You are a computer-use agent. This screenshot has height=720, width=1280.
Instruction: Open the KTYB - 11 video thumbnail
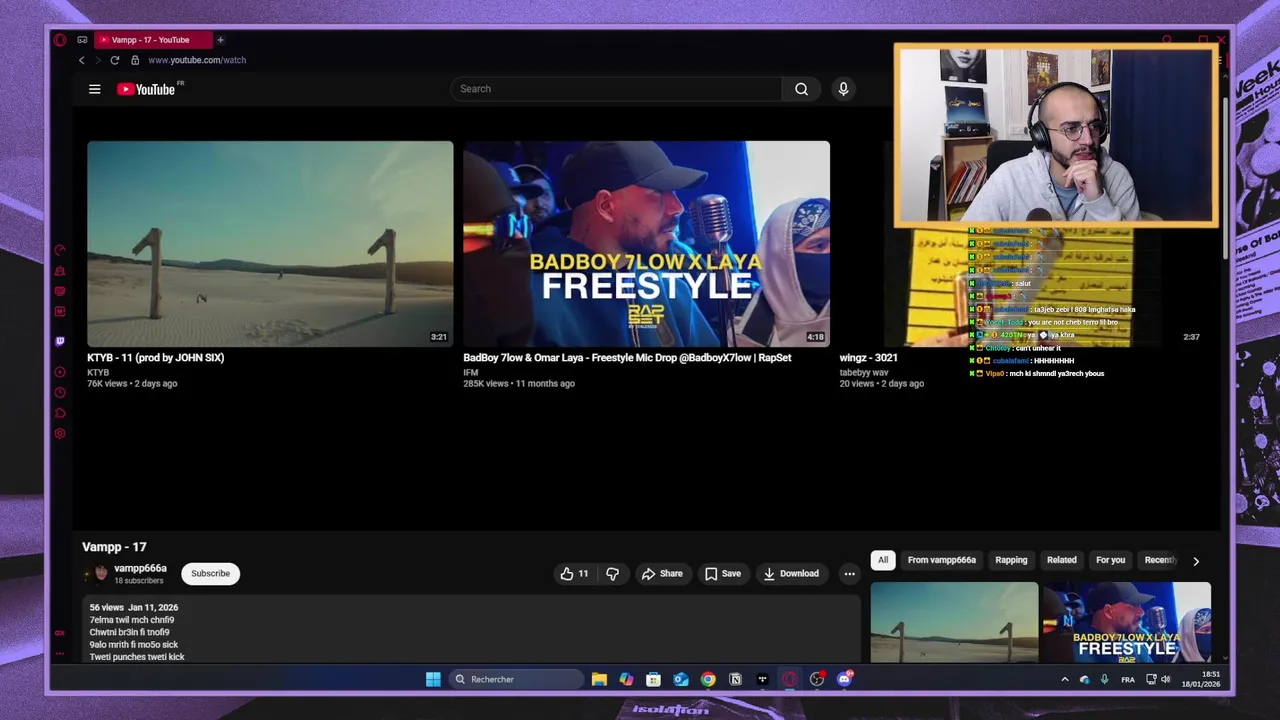[x=270, y=244]
